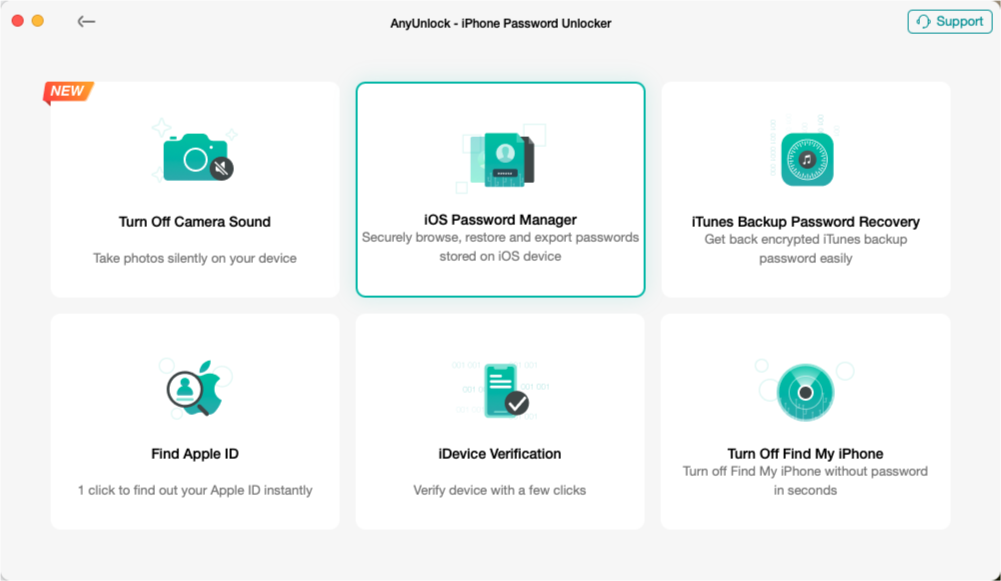The height and width of the screenshot is (581, 1001).
Task: Click the iTunes backup music dial icon
Action: 807,159
